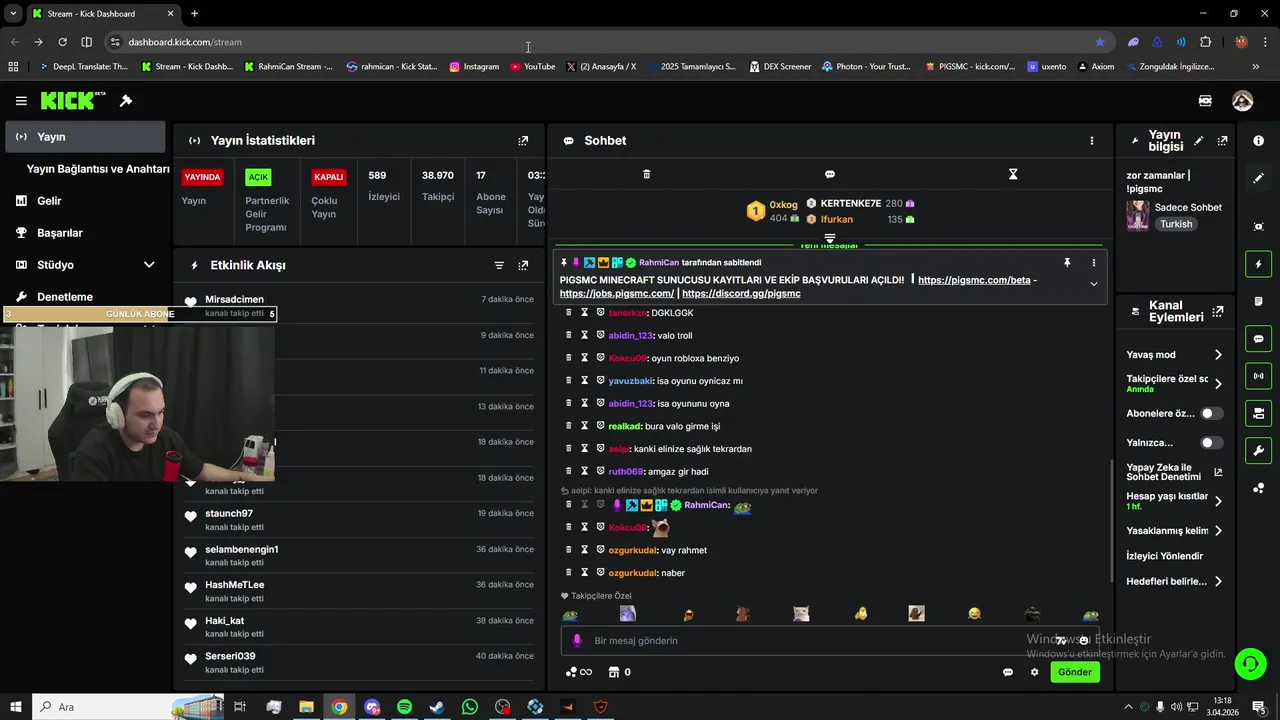Select Yayın in the left sidebar

coord(85,137)
